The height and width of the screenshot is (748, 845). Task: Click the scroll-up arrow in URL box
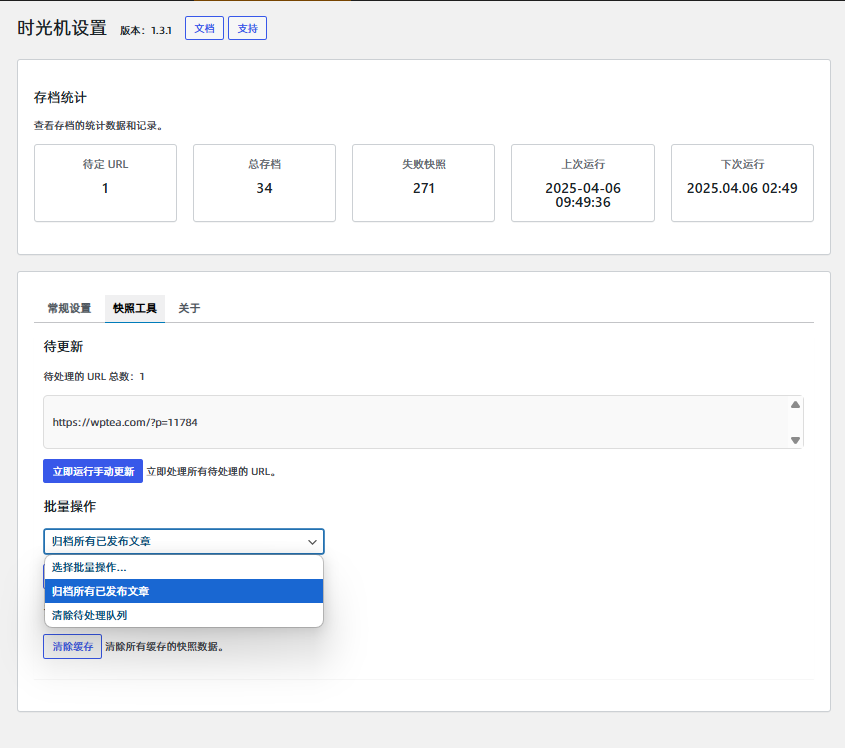pos(795,405)
